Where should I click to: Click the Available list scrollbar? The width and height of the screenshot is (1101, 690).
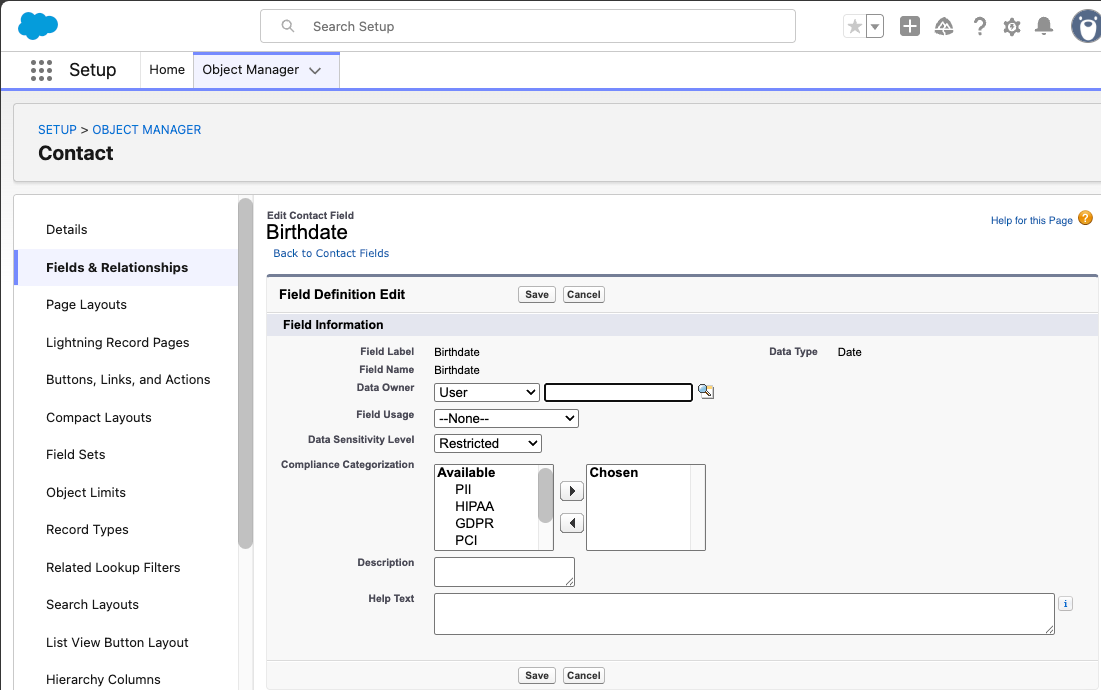point(545,496)
